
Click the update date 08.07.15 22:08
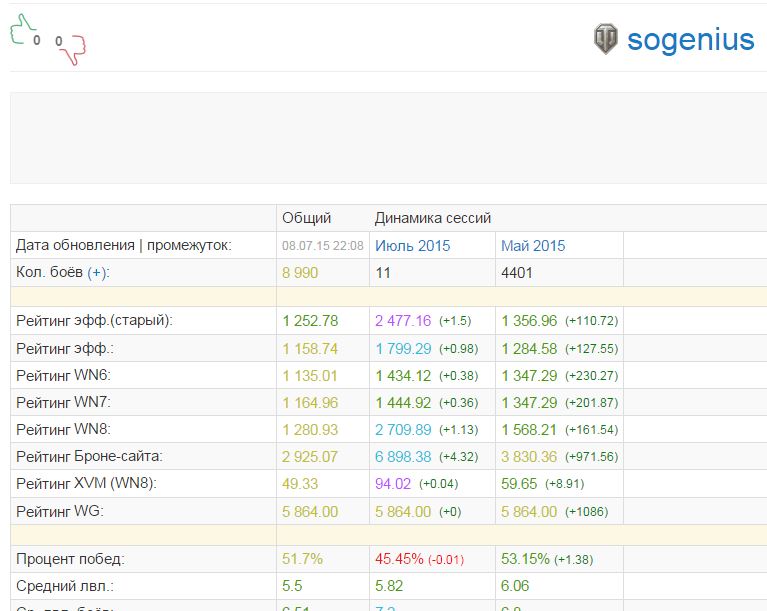click(x=323, y=246)
